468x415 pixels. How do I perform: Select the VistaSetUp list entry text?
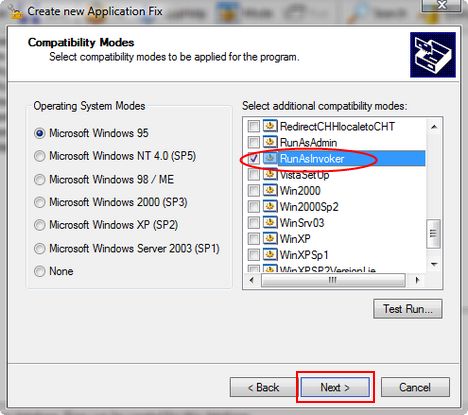pos(304,175)
